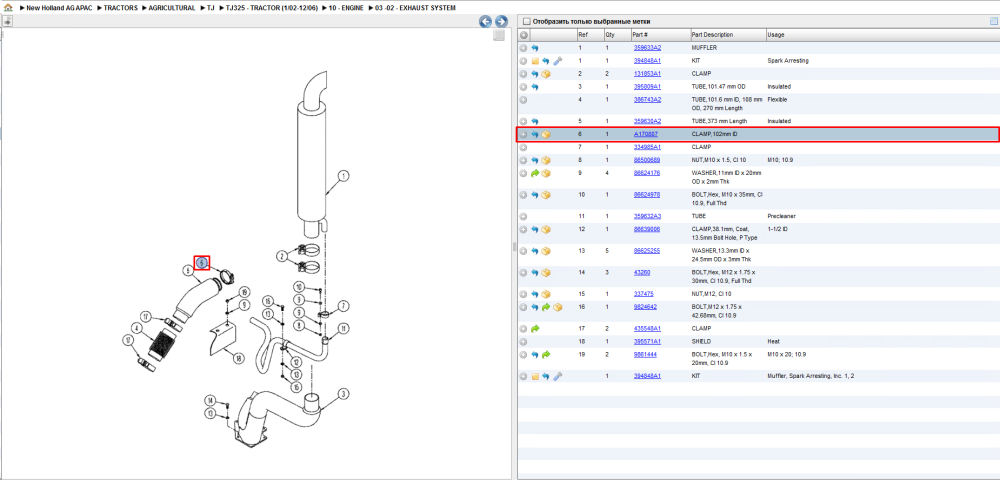Image resolution: width=1000 pixels, height=480 pixels.
Task: Click the gray add circle on the MUFFLER row
Action: click(524, 48)
